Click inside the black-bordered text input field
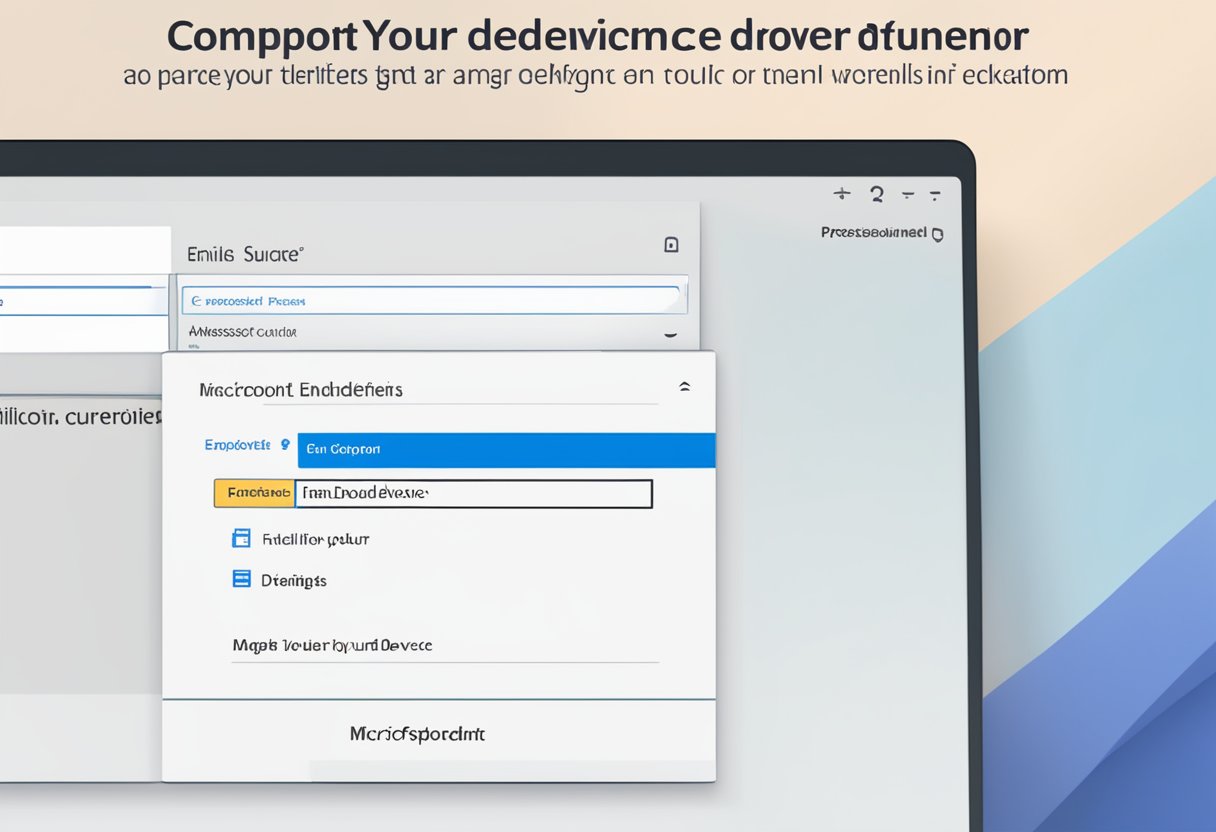This screenshot has height=832, width=1216. click(473, 494)
